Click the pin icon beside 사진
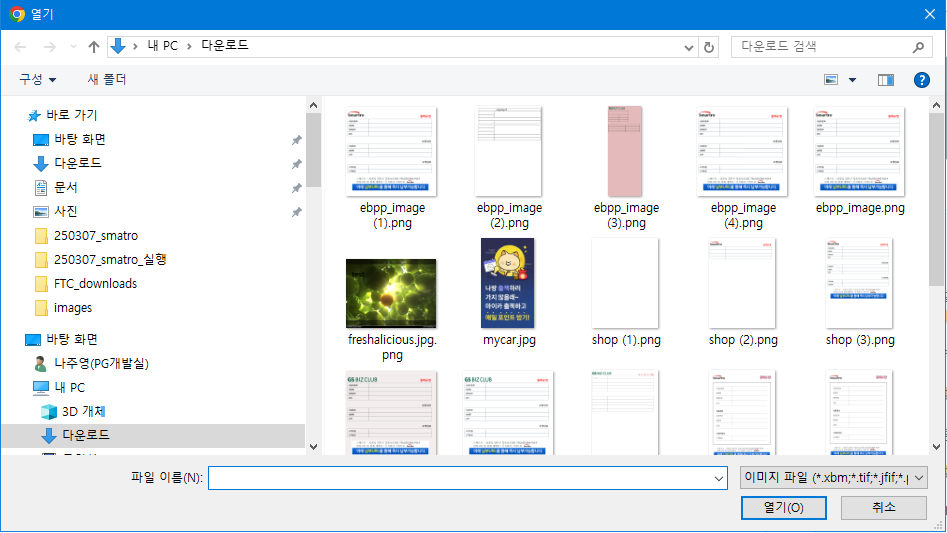The height and width of the screenshot is (533, 947). tap(297, 212)
